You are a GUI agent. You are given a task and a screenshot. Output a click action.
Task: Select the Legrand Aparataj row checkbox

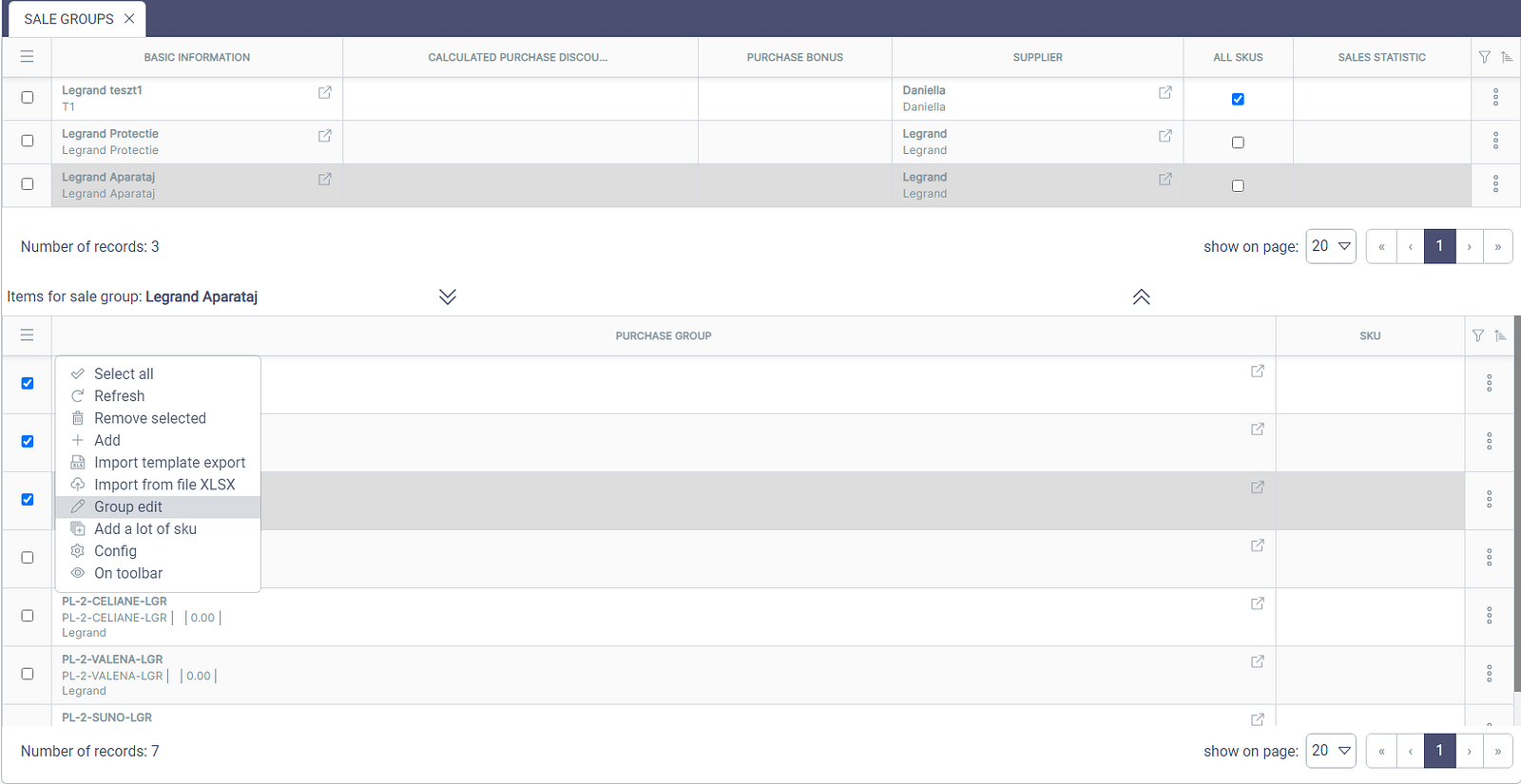pyautogui.click(x=28, y=184)
